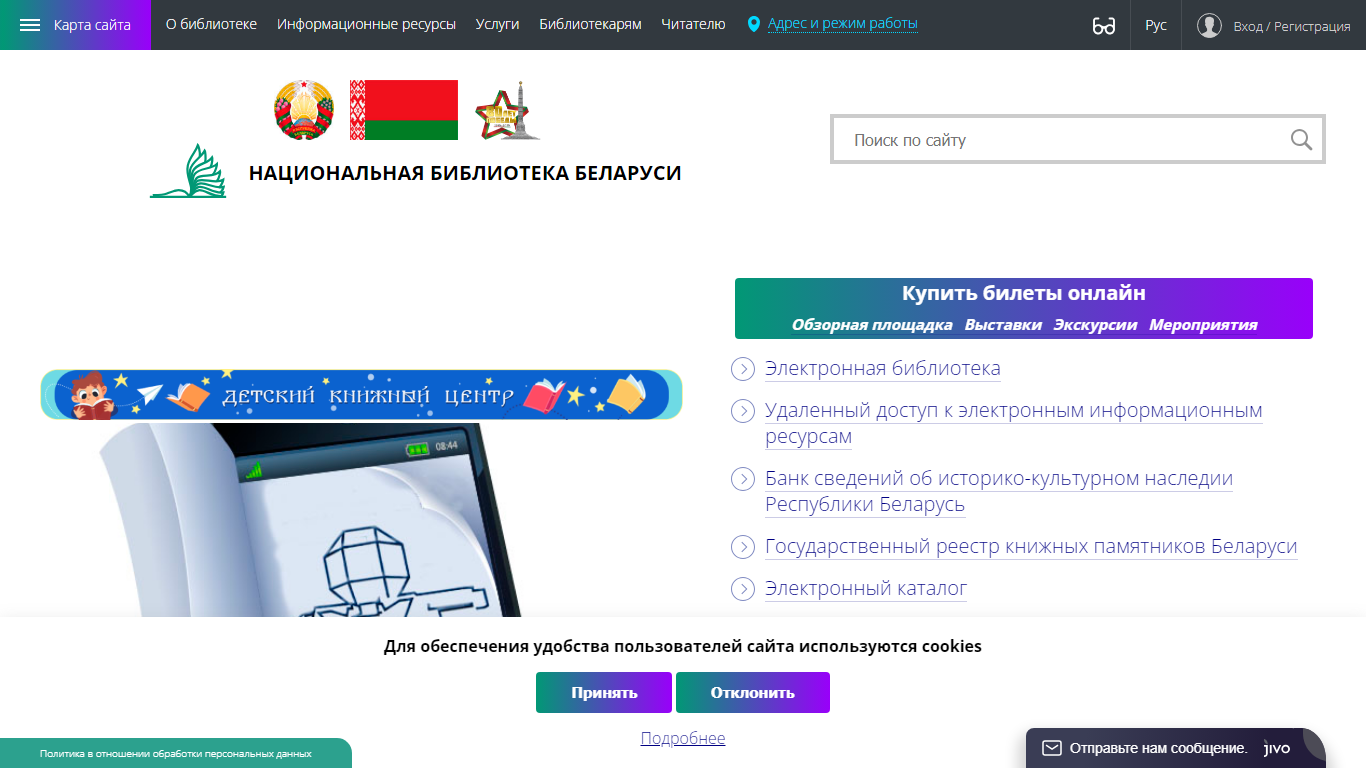This screenshot has width=1366, height=768.
Task: Open Удаленный доступ к электронным информационным ресурсам
Action: tap(1014, 424)
